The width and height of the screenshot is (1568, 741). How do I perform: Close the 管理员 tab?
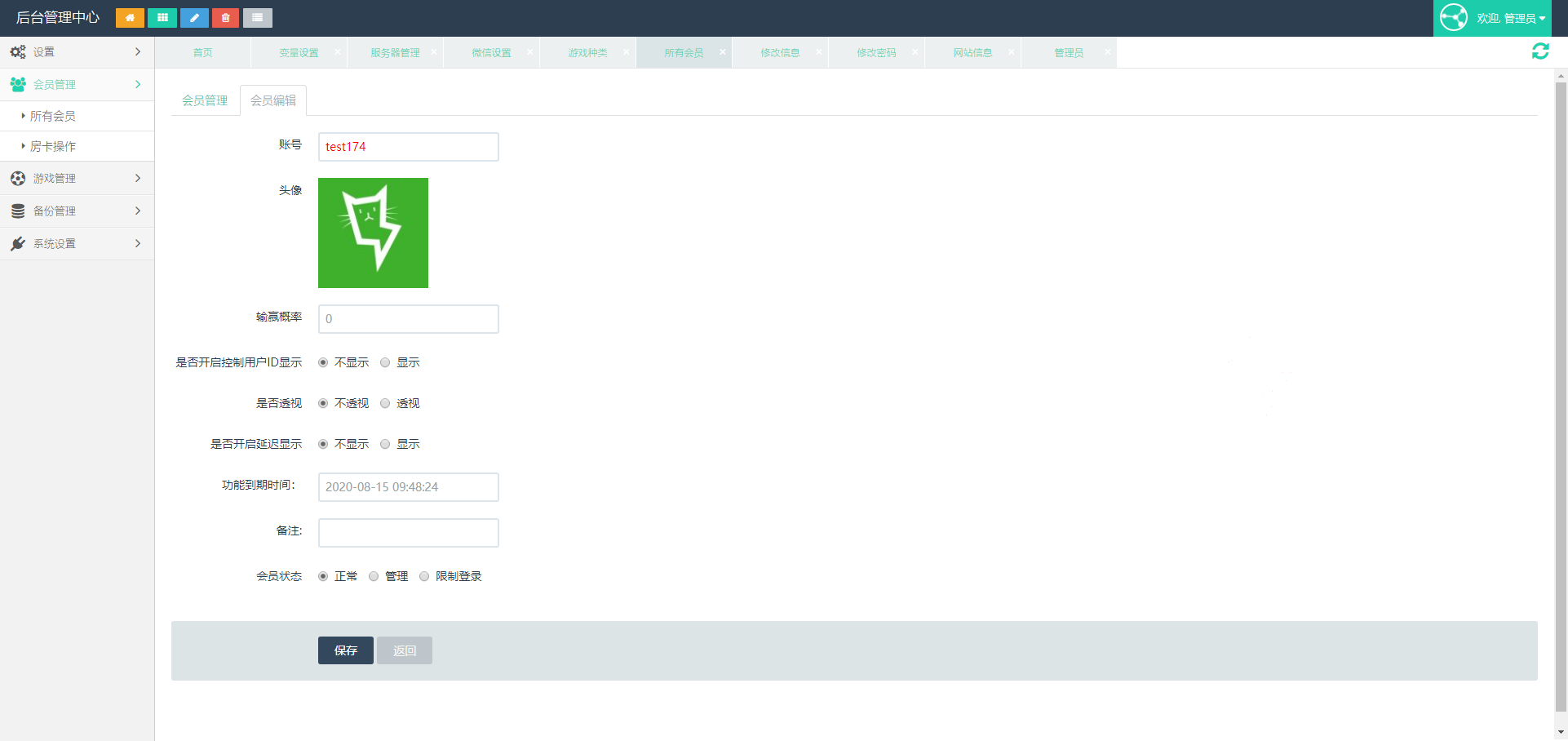coord(1107,51)
